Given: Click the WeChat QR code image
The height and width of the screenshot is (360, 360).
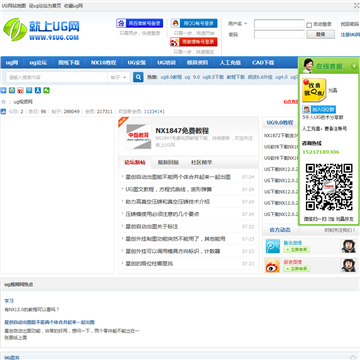Looking at the screenshot, I should click(329, 187).
